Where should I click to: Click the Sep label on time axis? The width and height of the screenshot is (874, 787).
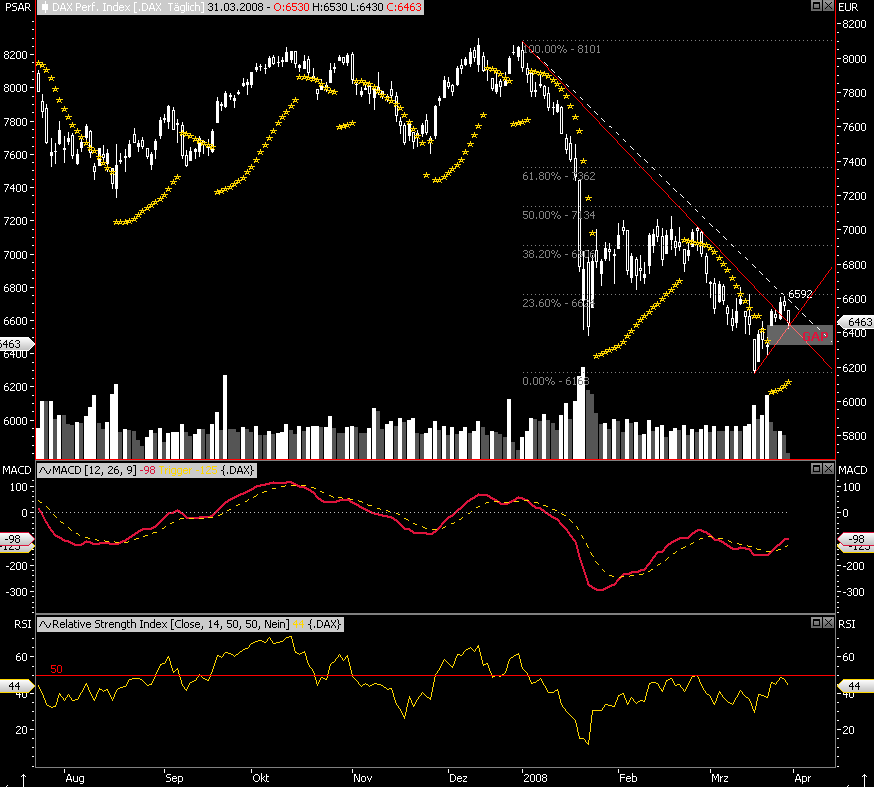pyautogui.click(x=174, y=778)
